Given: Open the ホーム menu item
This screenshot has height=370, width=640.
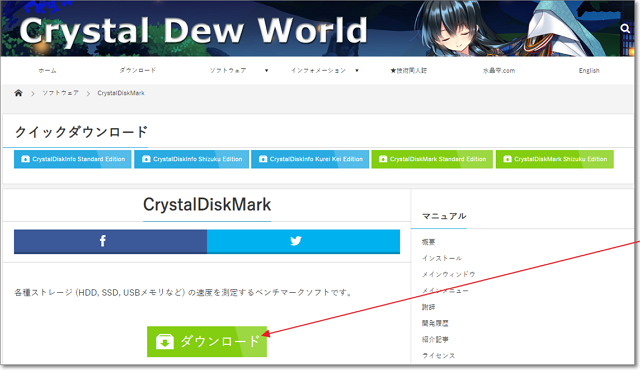Looking at the screenshot, I should tap(47, 71).
